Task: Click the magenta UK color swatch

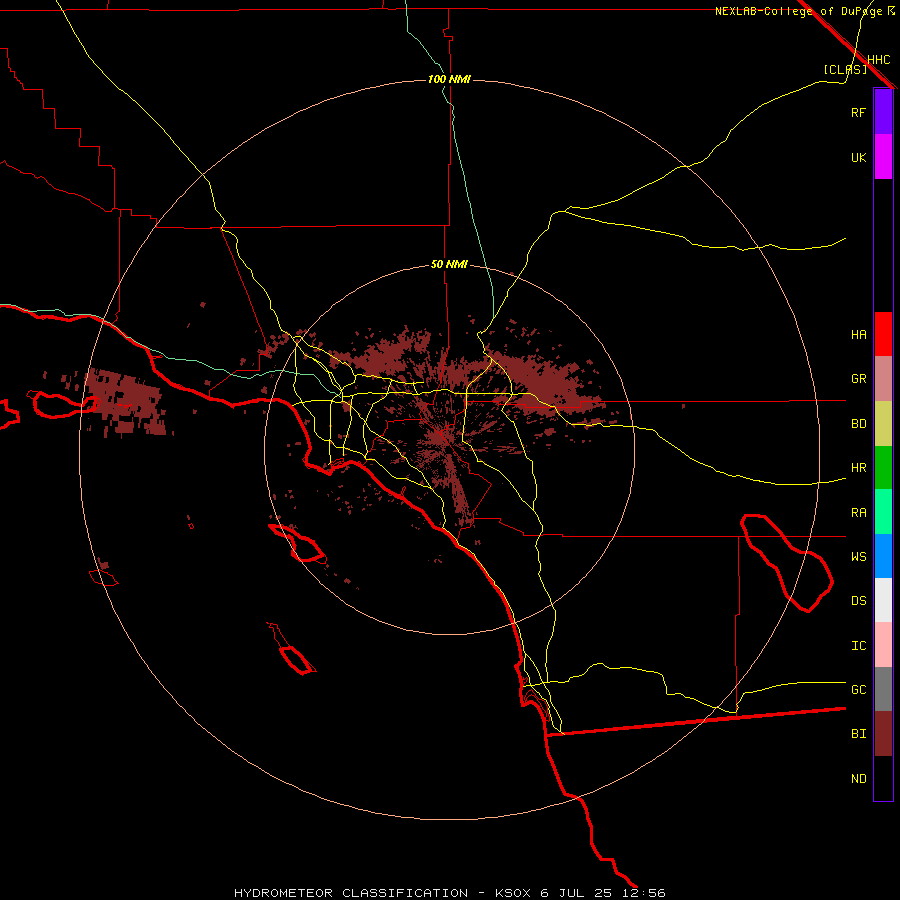Action: click(883, 157)
